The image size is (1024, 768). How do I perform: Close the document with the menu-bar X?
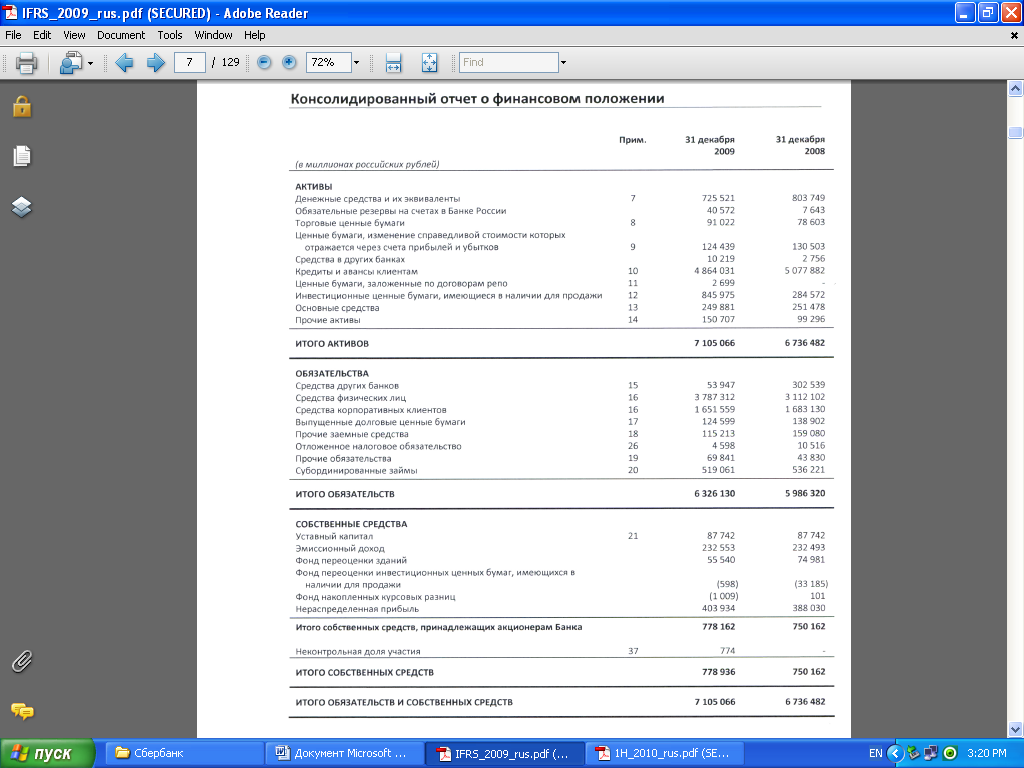[x=1014, y=36]
